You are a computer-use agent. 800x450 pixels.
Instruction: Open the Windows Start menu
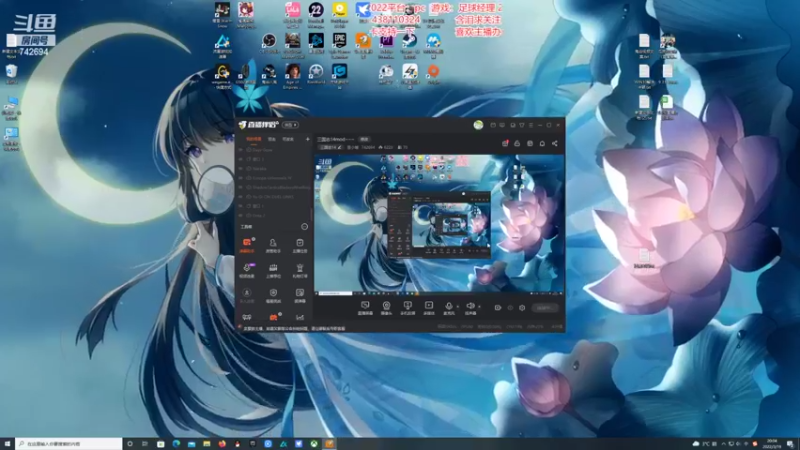pyautogui.click(x=7, y=444)
